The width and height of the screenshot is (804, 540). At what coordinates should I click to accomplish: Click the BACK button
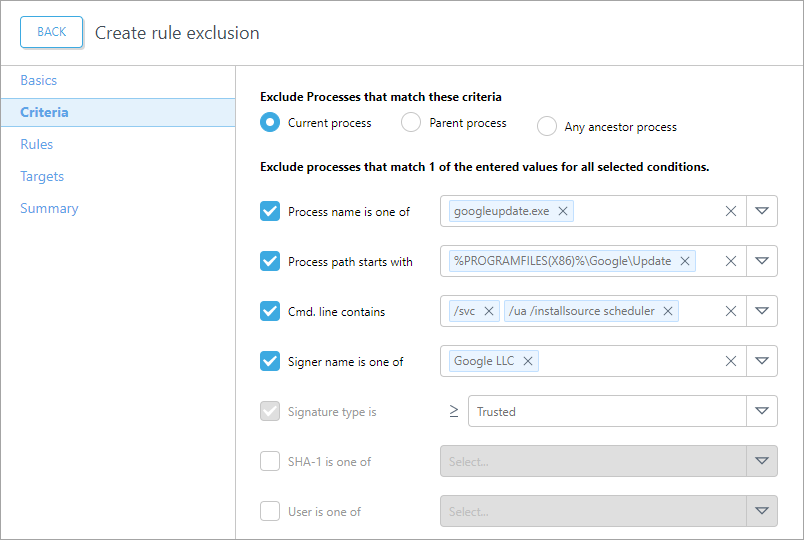(x=52, y=32)
